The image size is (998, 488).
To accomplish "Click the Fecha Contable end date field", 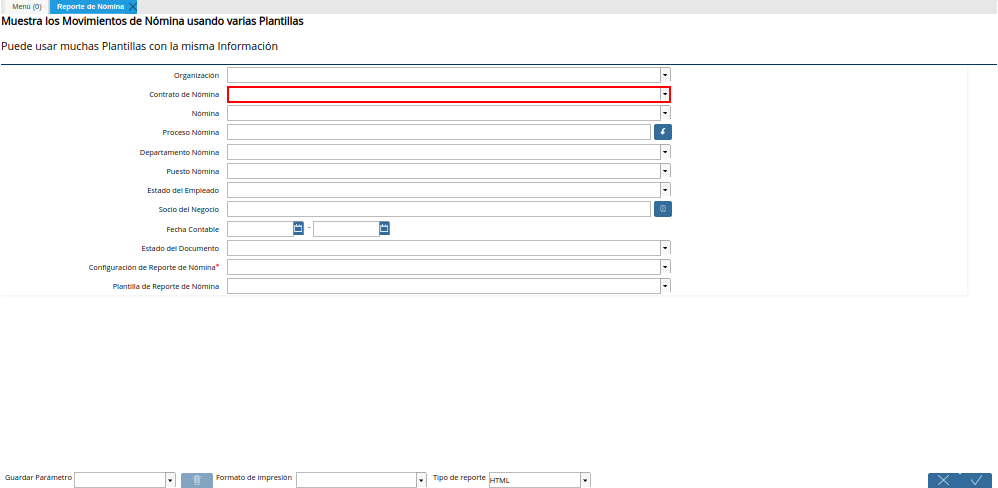I will click(x=346, y=229).
